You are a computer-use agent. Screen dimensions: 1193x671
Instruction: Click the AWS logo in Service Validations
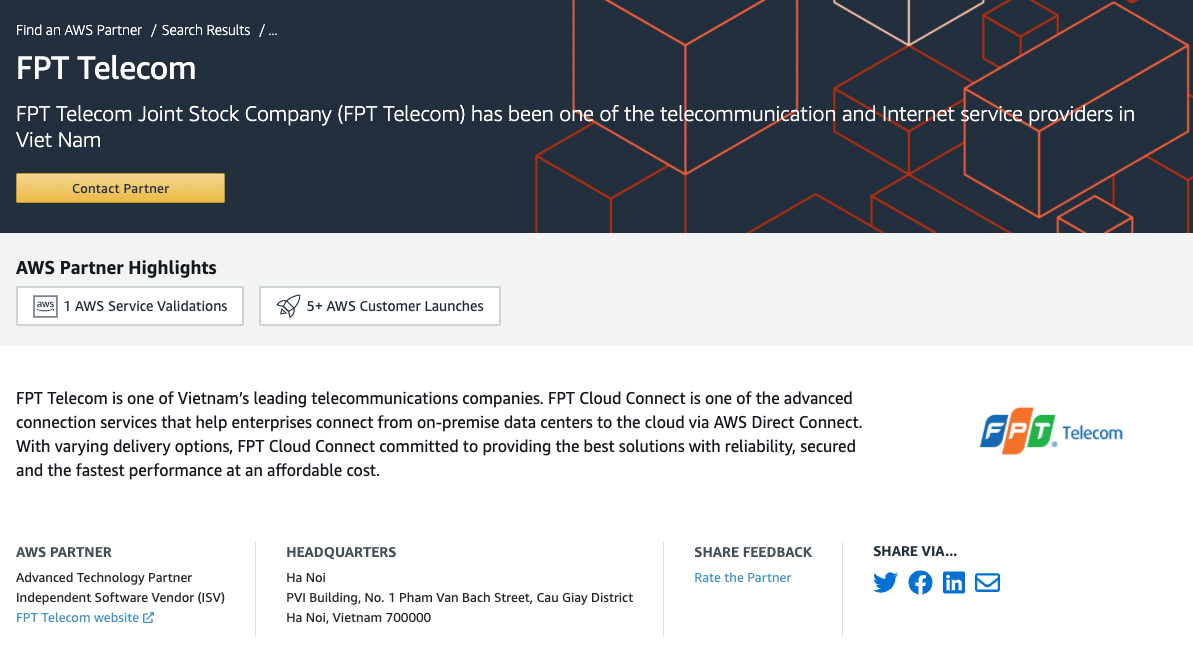[45, 306]
